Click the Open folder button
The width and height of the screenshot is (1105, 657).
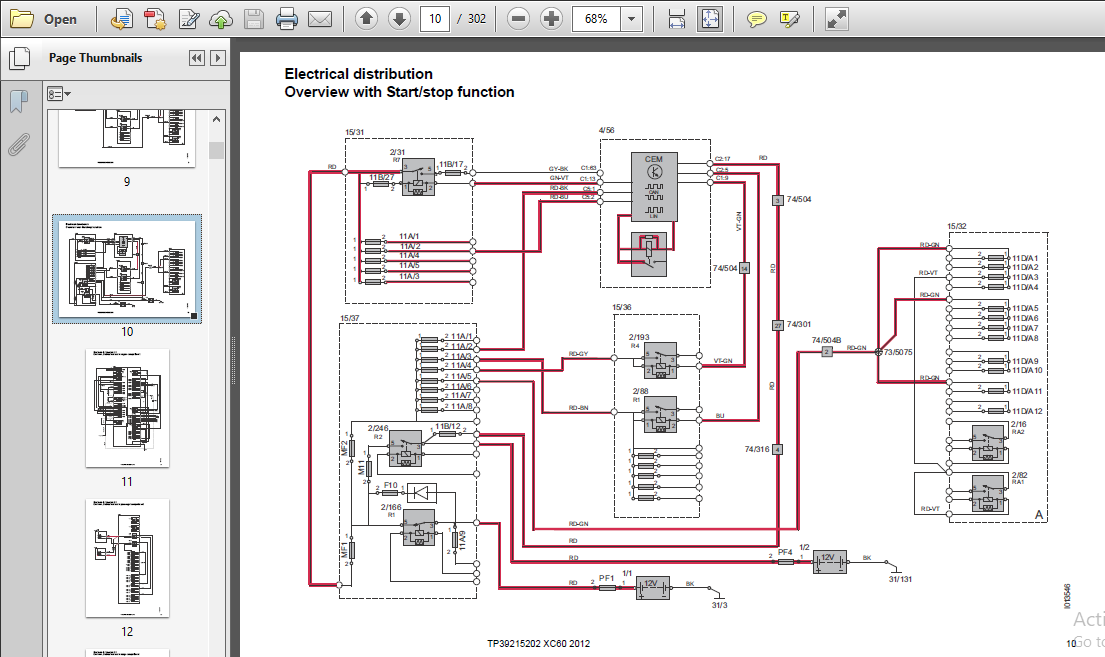pos(44,19)
